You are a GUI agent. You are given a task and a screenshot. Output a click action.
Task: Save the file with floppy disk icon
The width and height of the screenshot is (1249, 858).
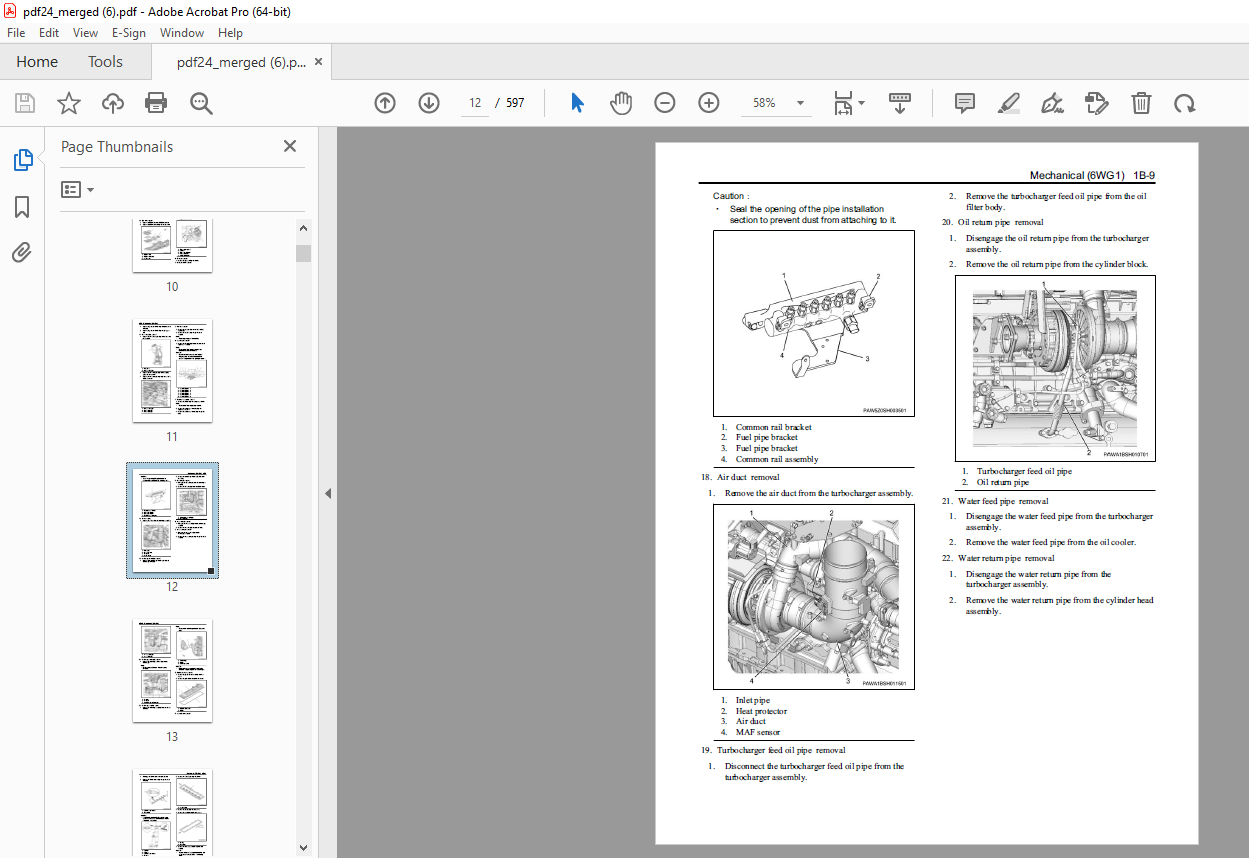(25, 103)
